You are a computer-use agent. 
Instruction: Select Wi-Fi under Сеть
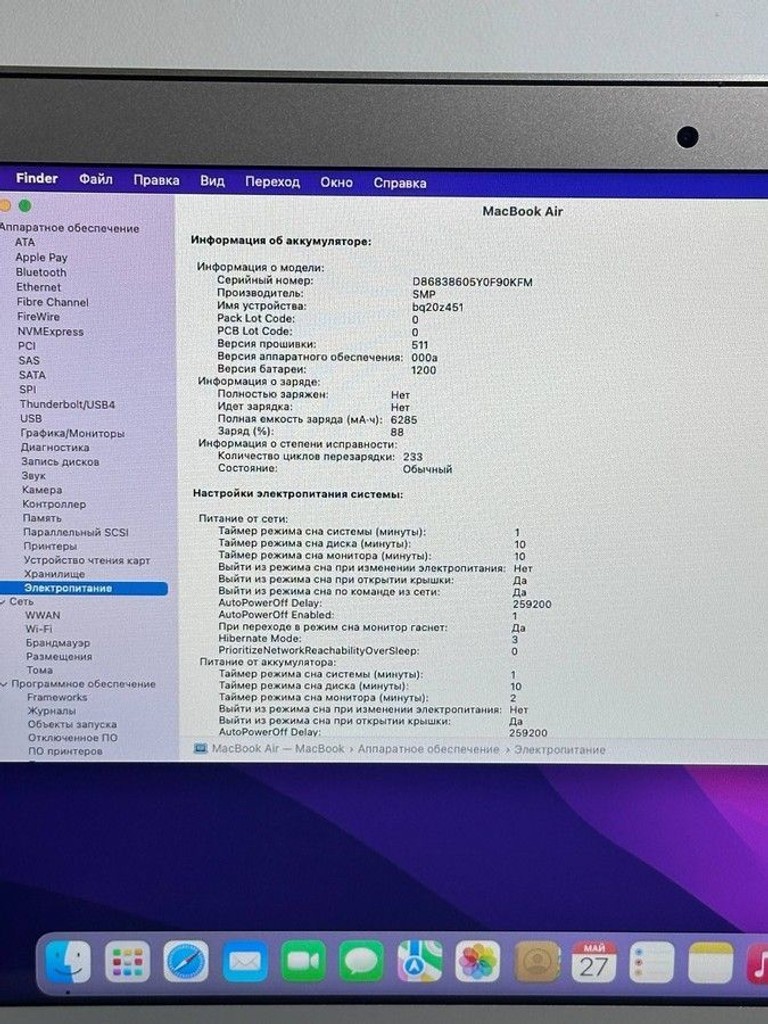coord(39,629)
